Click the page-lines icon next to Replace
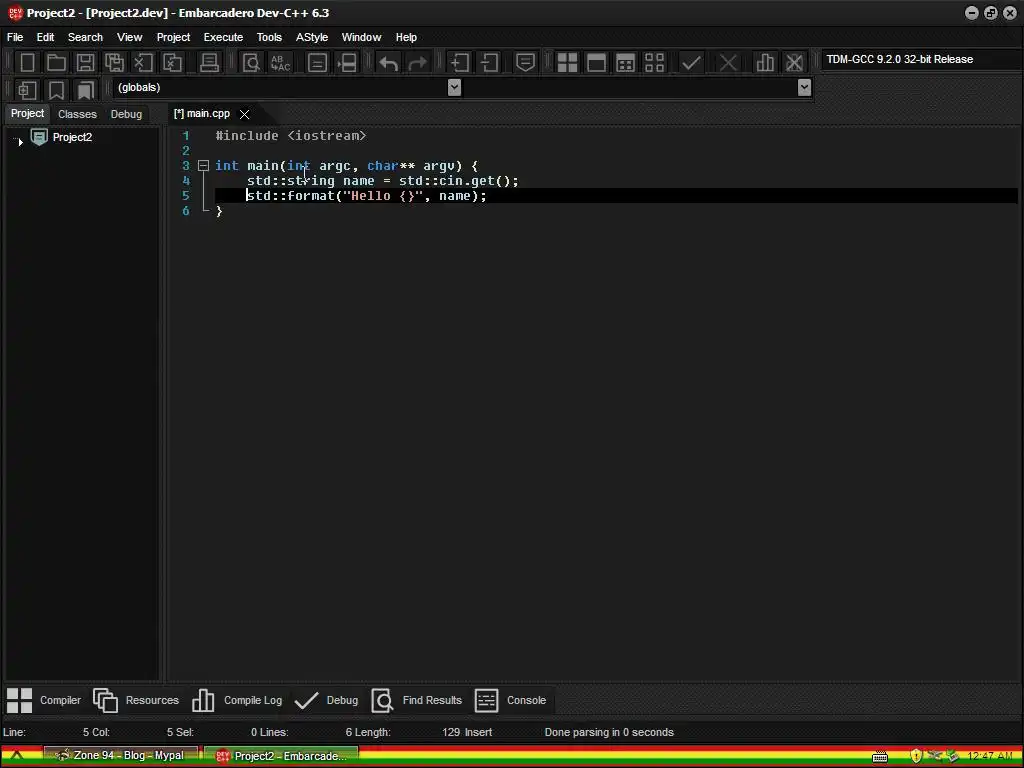This screenshot has height=768, width=1024. [317, 63]
